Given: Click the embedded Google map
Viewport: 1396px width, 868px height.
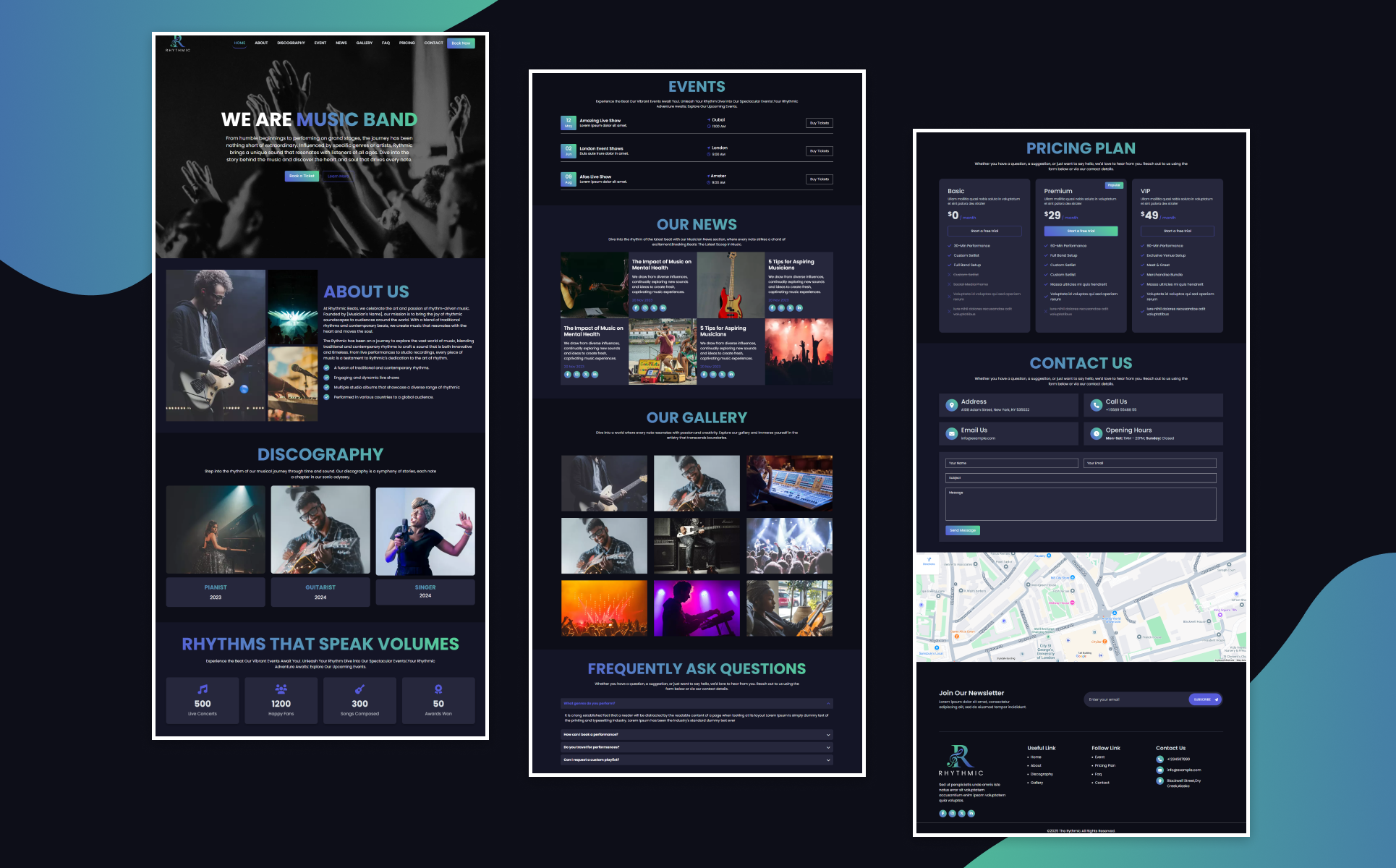Looking at the screenshot, I should tap(1081, 607).
